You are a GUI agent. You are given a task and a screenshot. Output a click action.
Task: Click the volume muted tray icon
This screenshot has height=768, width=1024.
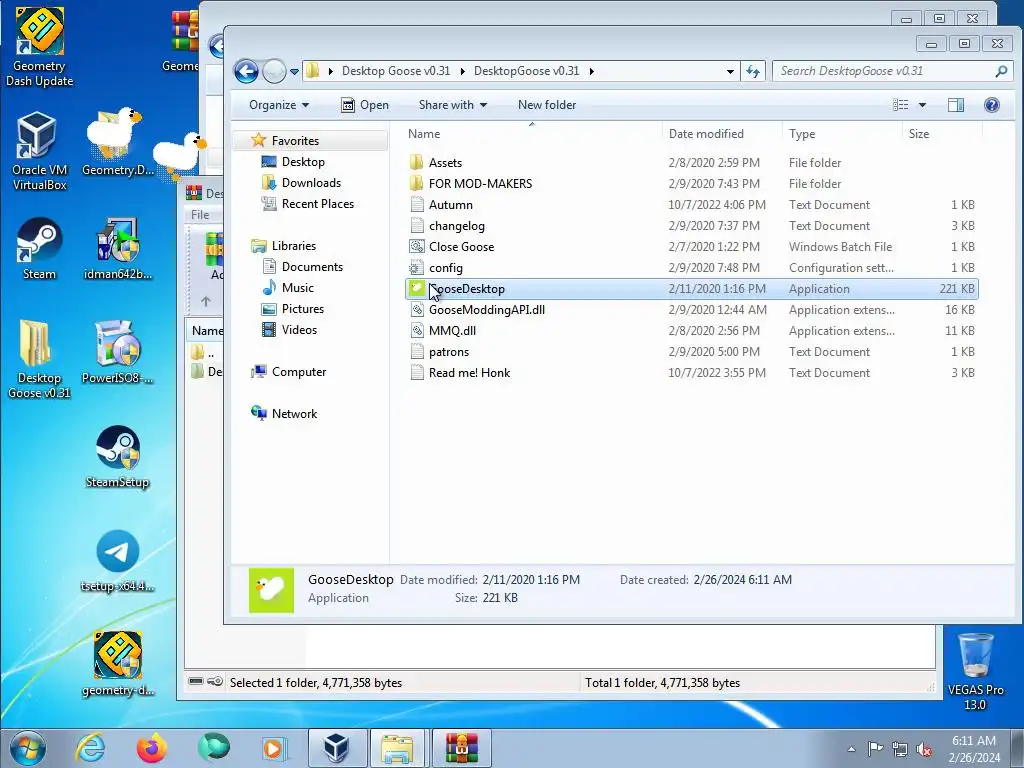pos(923,749)
